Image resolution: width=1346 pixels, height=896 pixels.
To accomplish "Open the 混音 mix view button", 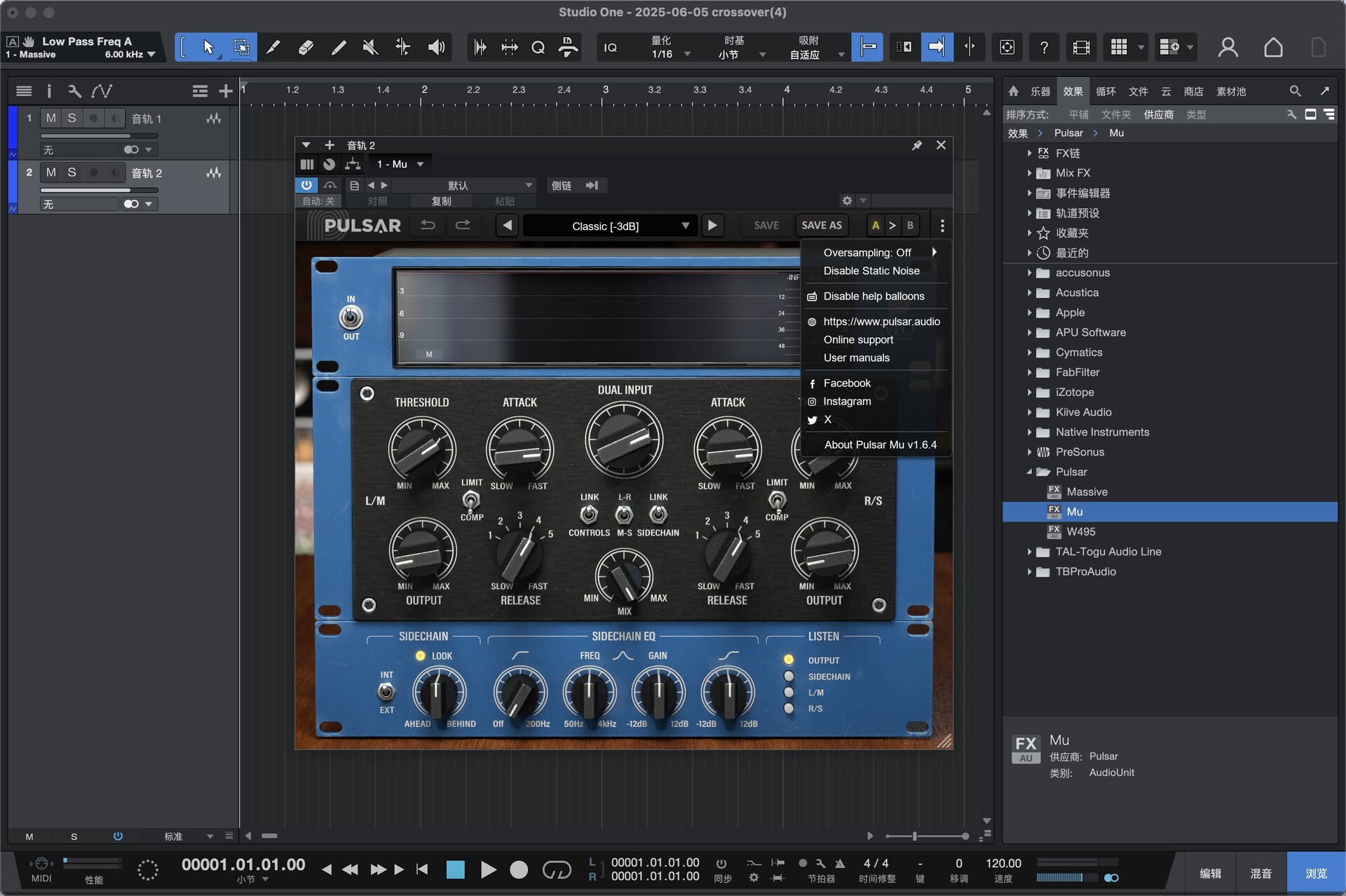I will point(1260,873).
